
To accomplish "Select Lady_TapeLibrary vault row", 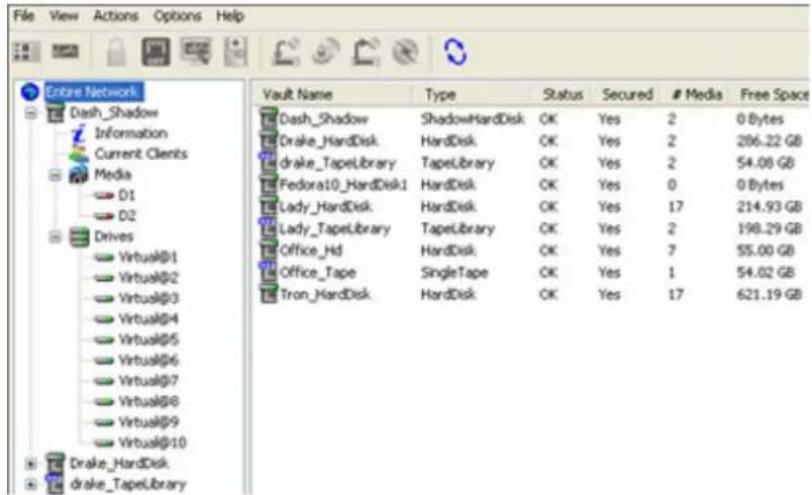I will [532, 229].
